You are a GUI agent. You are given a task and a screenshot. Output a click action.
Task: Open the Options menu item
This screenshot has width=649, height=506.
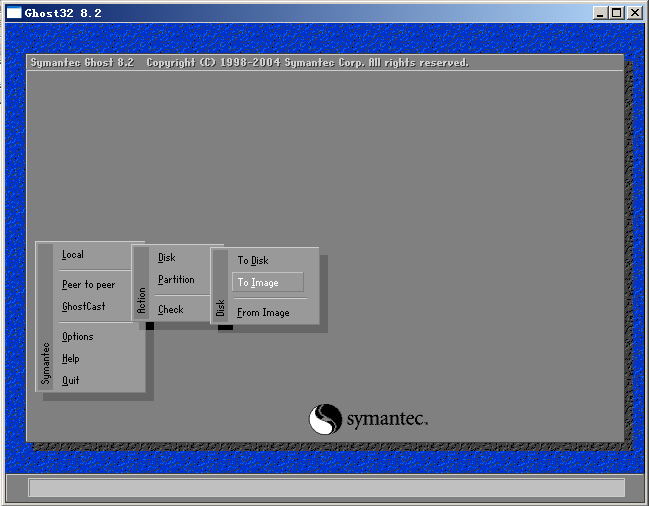click(x=77, y=336)
